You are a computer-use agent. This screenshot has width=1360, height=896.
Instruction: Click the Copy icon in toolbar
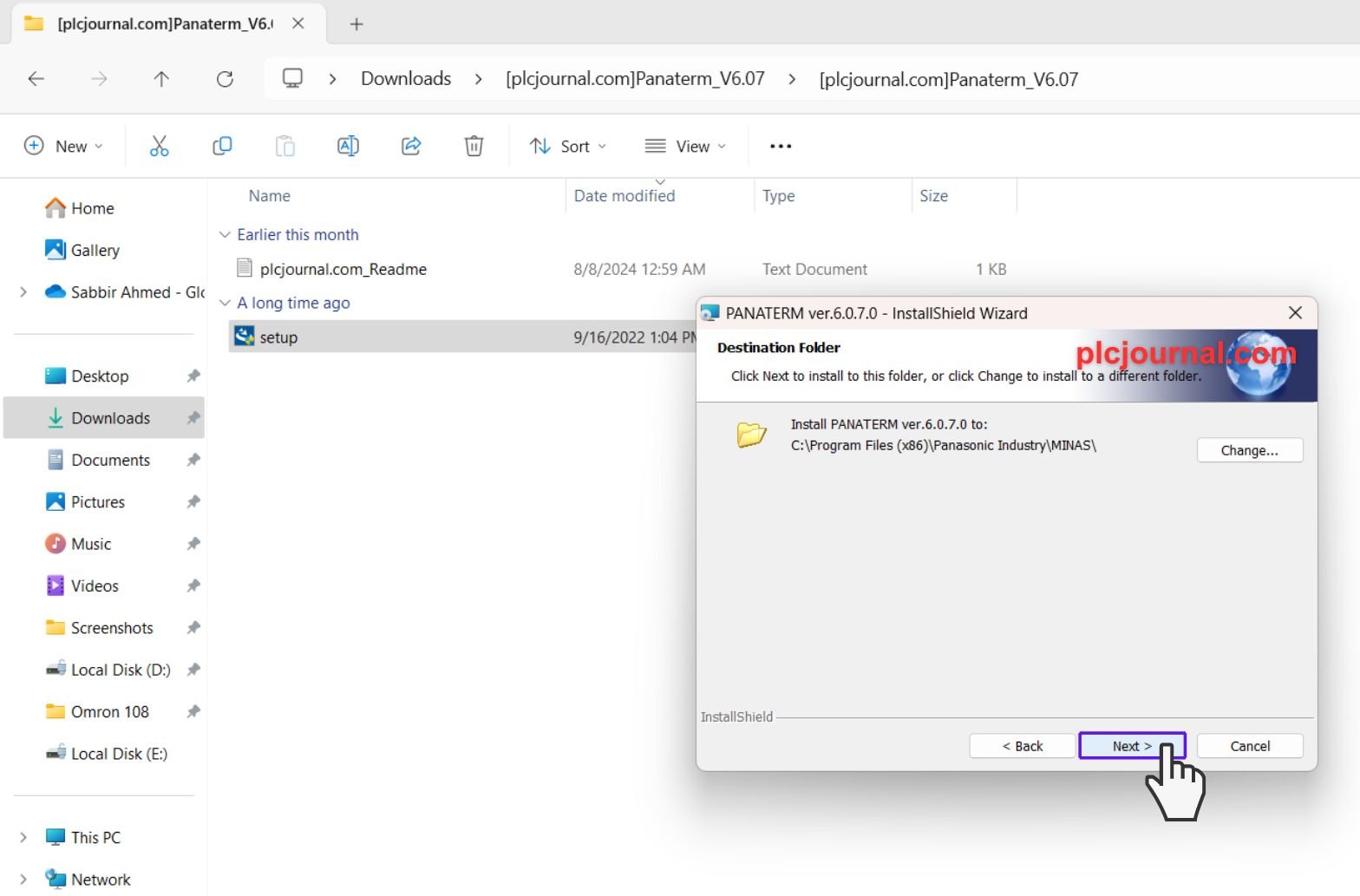click(x=222, y=146)
